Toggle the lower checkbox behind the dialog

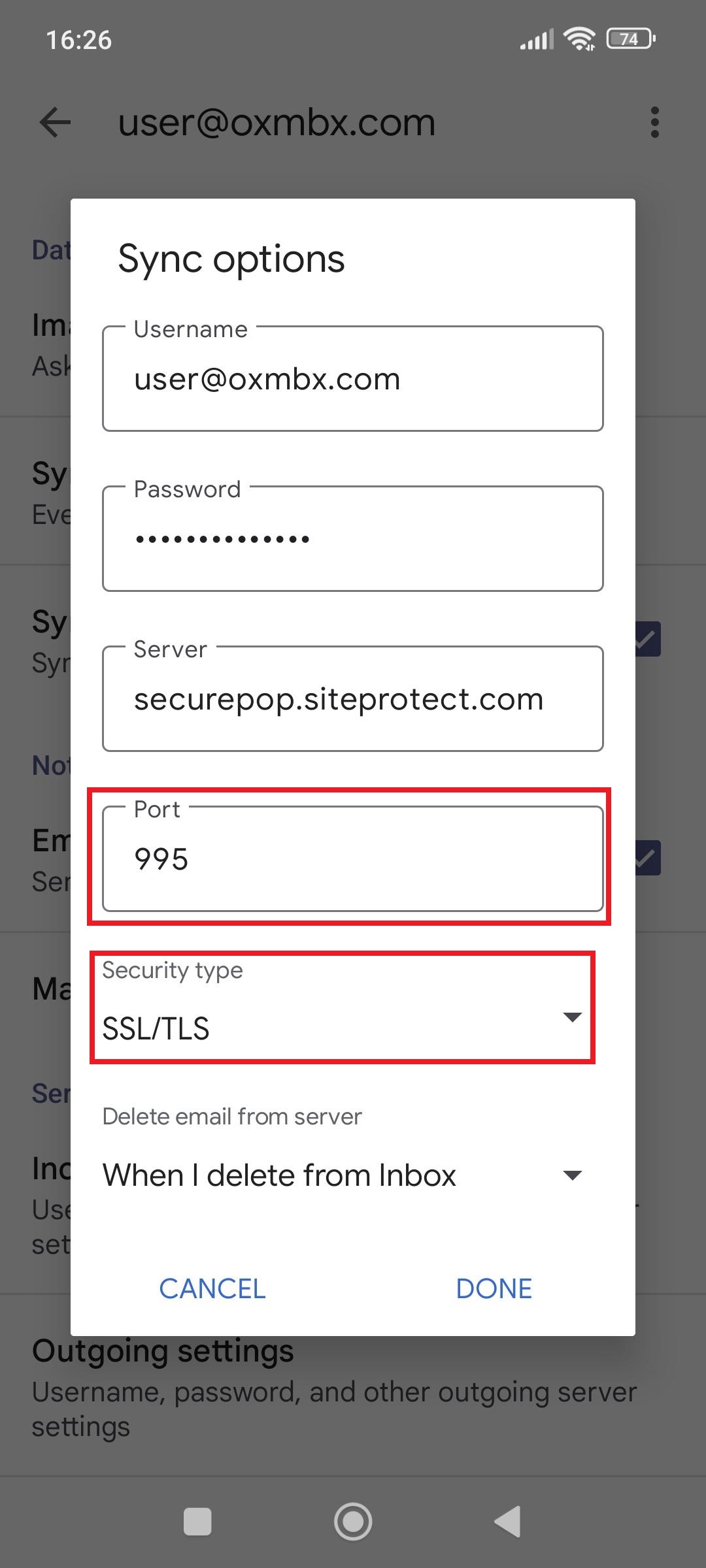tap(648, 858)
